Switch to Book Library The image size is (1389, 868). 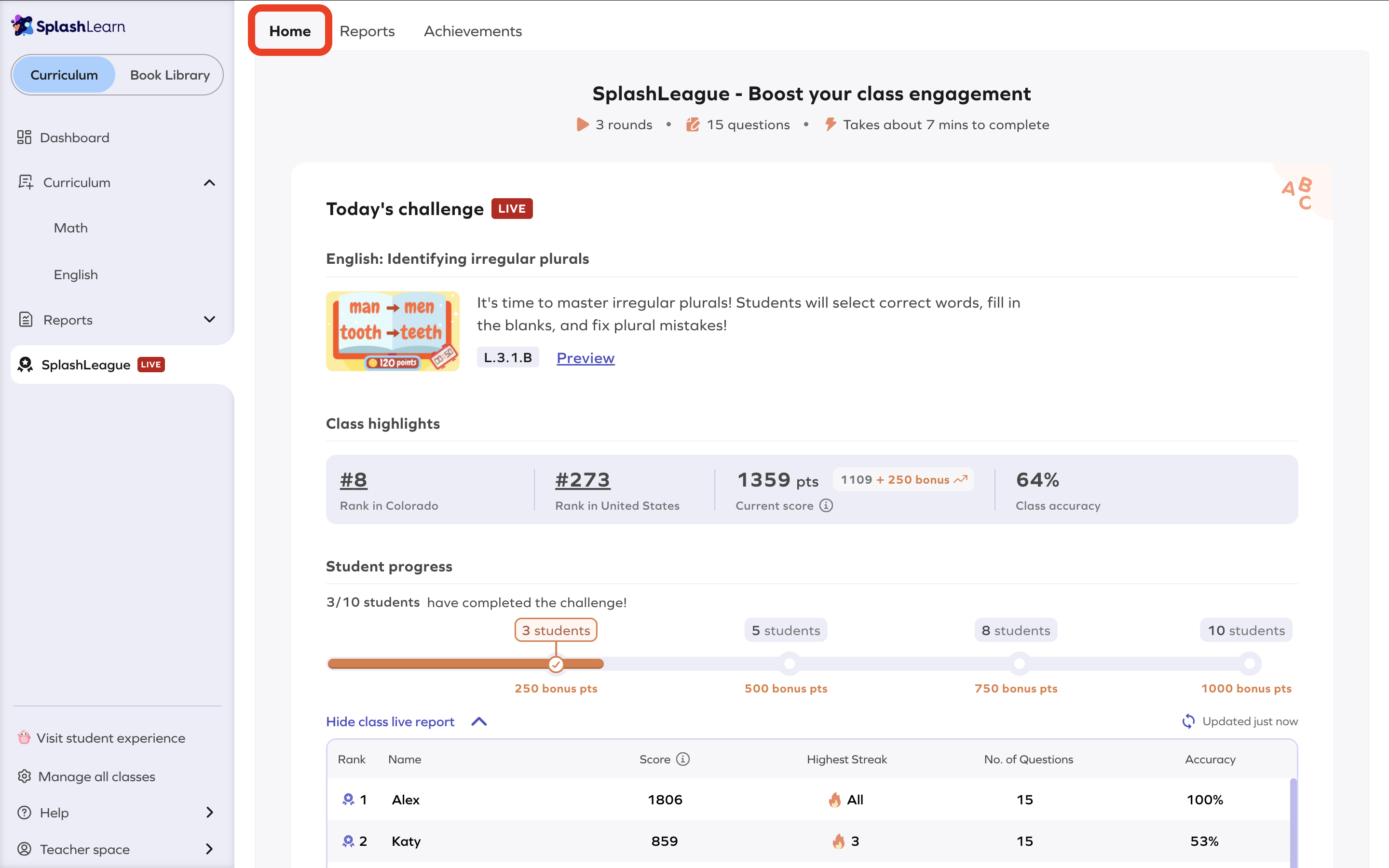(x=170, y=75)
